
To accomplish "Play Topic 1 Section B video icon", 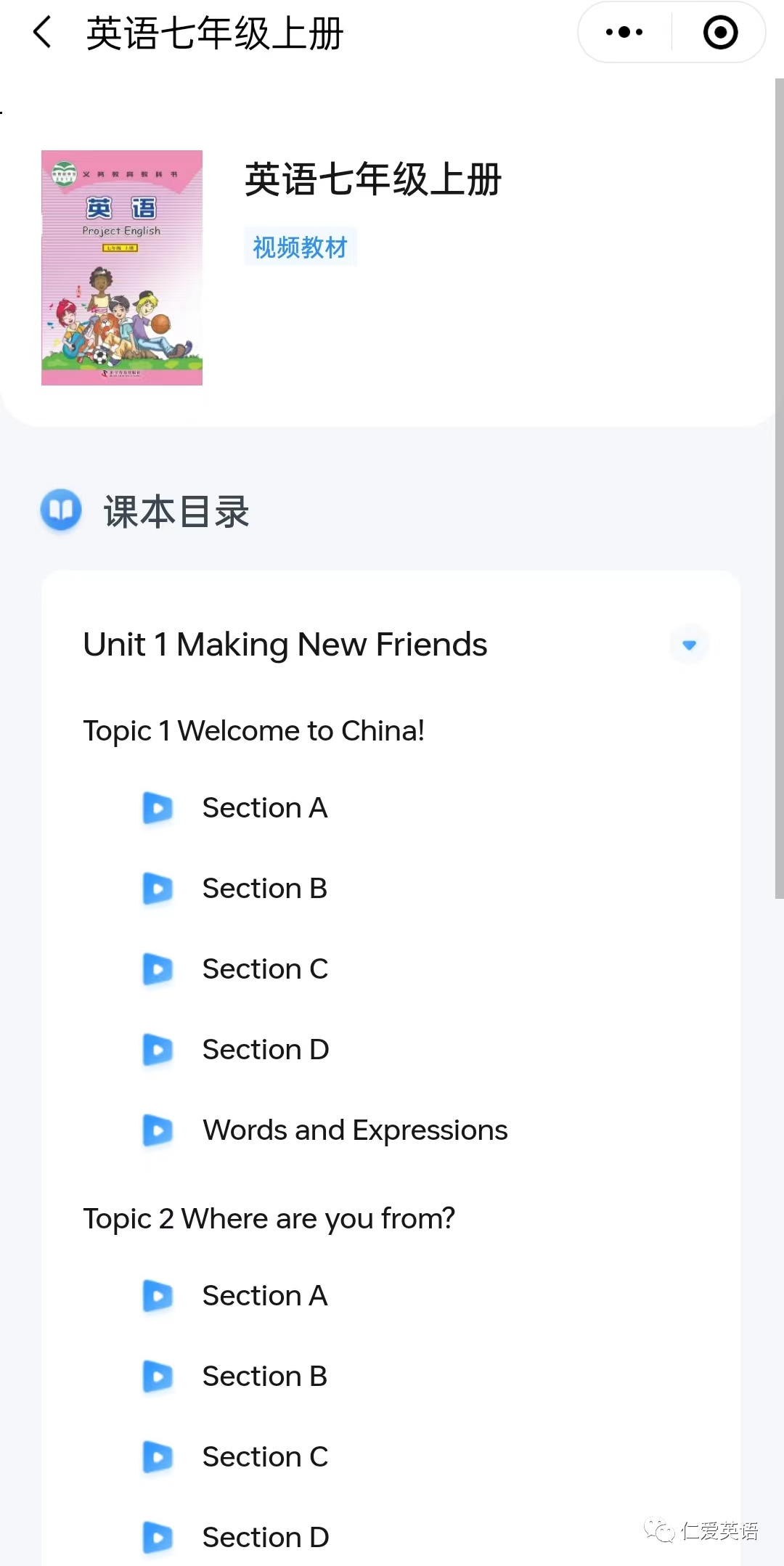I will pos(158,889).
